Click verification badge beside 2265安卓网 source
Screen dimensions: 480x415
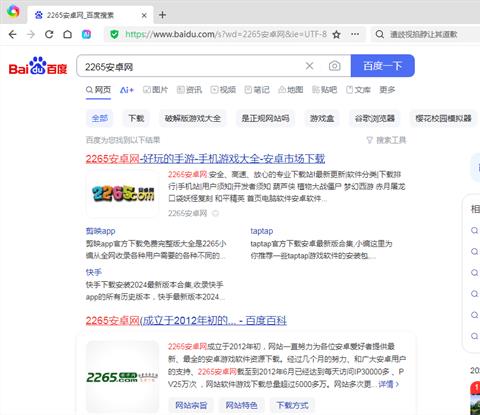(216, 213)
